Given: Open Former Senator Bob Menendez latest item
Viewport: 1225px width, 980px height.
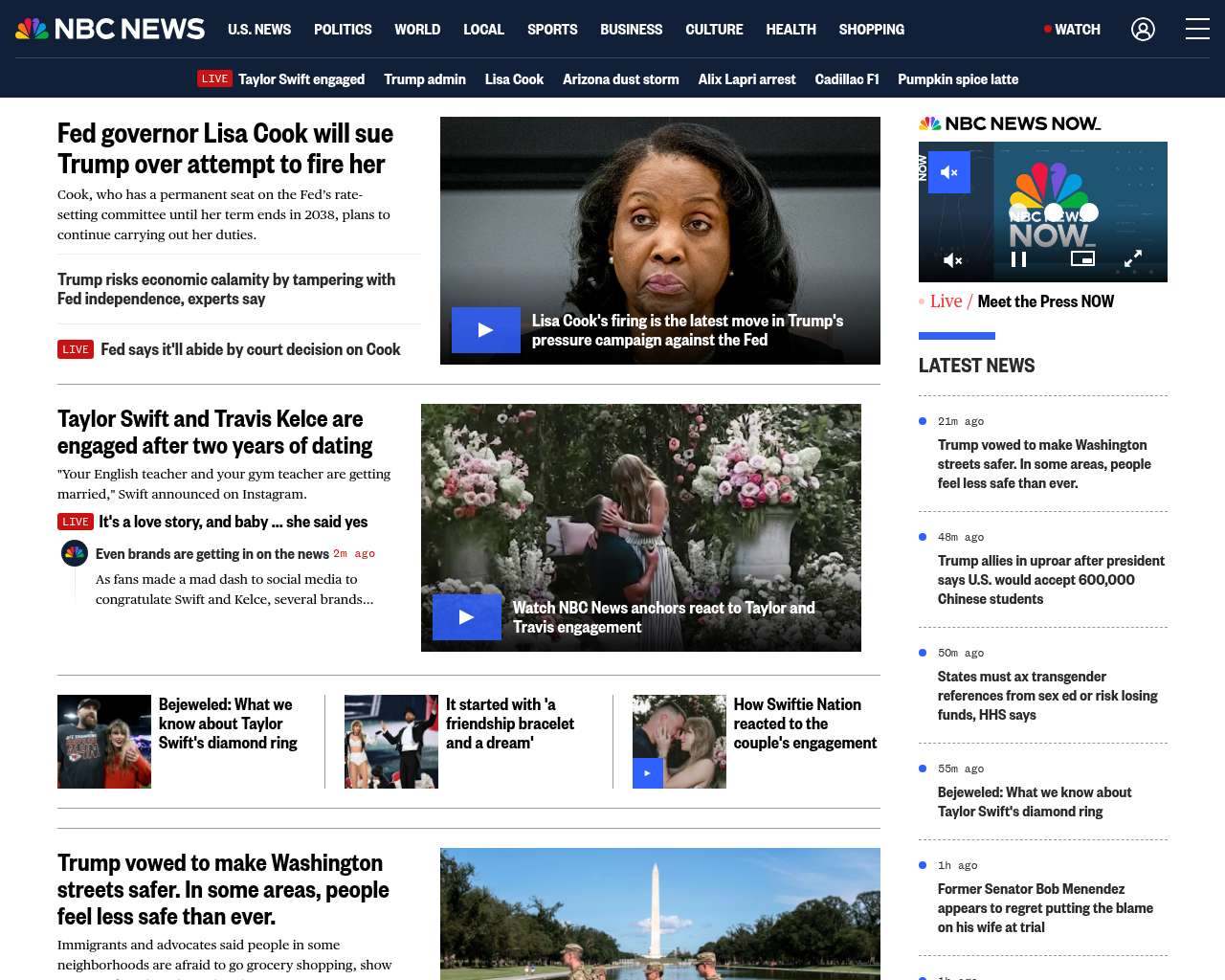Looking at the screenshot, I should 1045,908.
